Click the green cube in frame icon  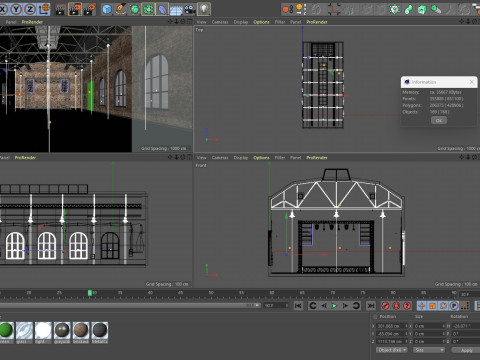[422, 9]
